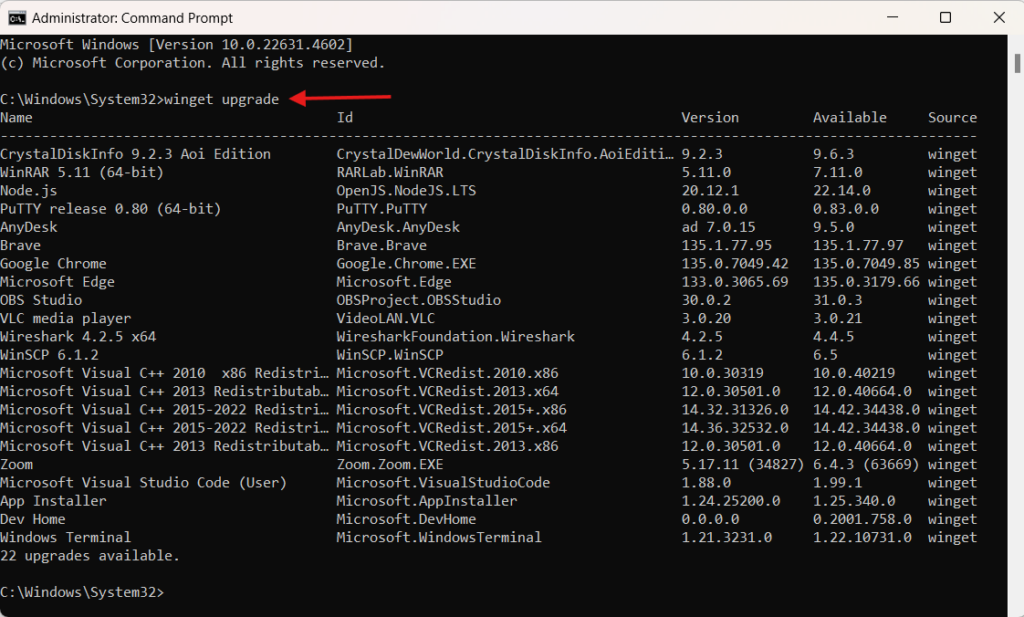Click the 'Zoom' package name
The width and height of the screenshot is (1024, 617).
coord(16,465)
